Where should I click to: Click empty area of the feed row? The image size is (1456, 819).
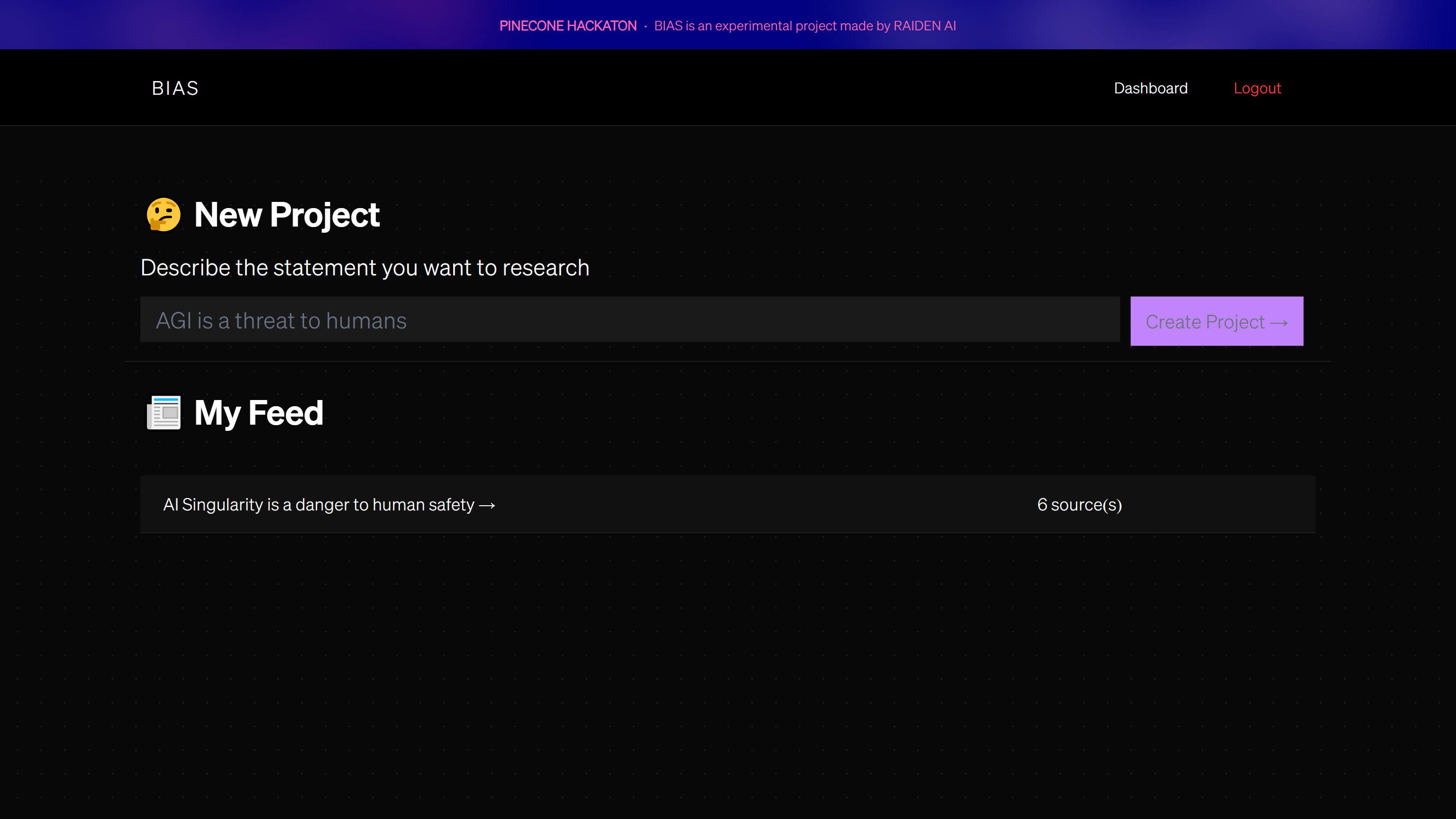tap(763, 504)
